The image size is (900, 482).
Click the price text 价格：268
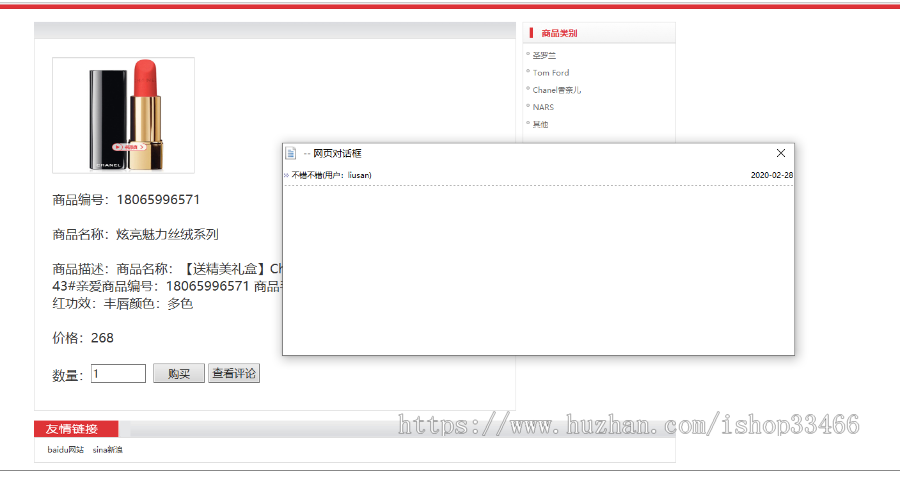click(83, 338)
